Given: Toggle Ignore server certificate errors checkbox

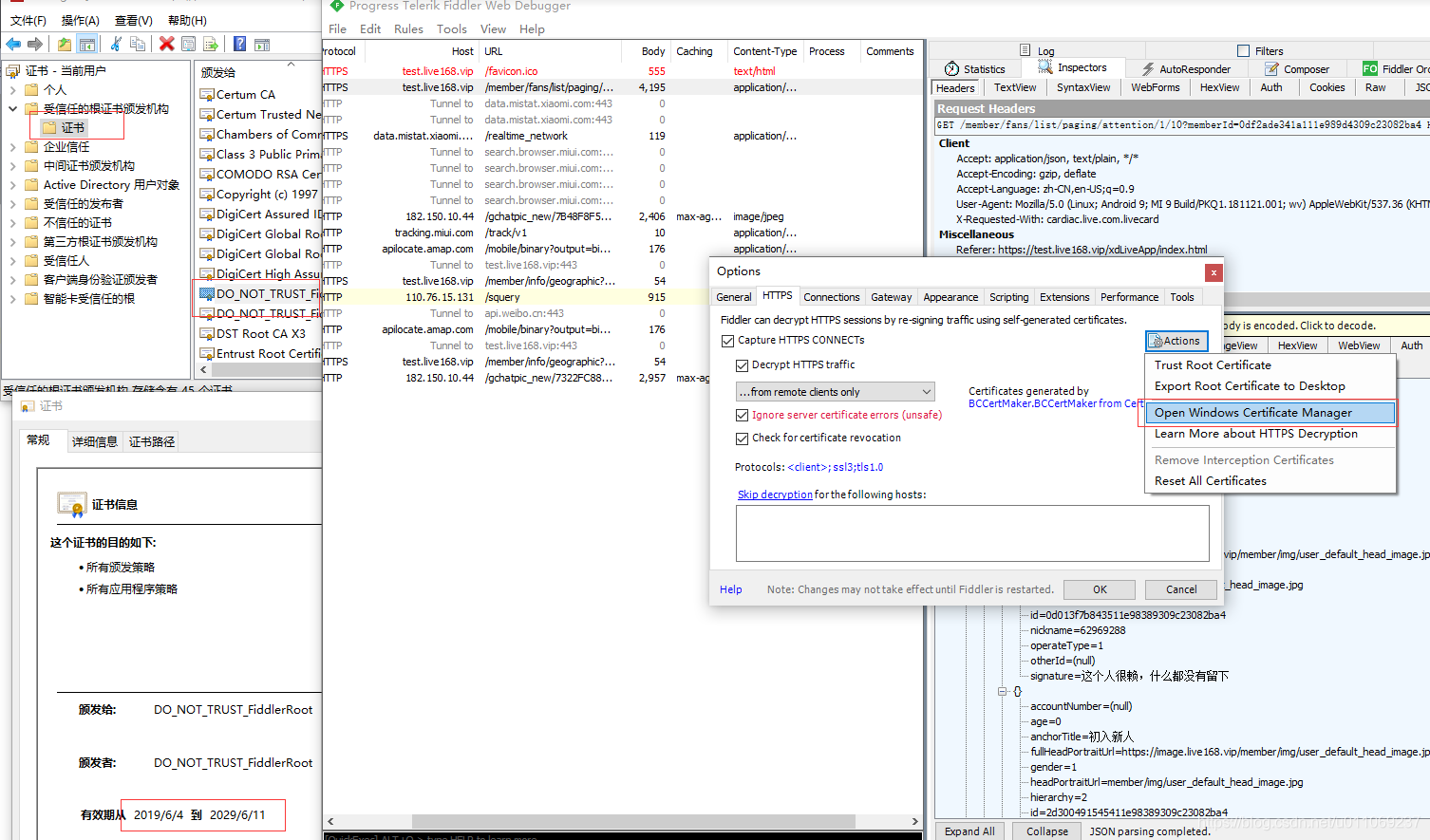Looking at the screenshot, I should [742, 415].
